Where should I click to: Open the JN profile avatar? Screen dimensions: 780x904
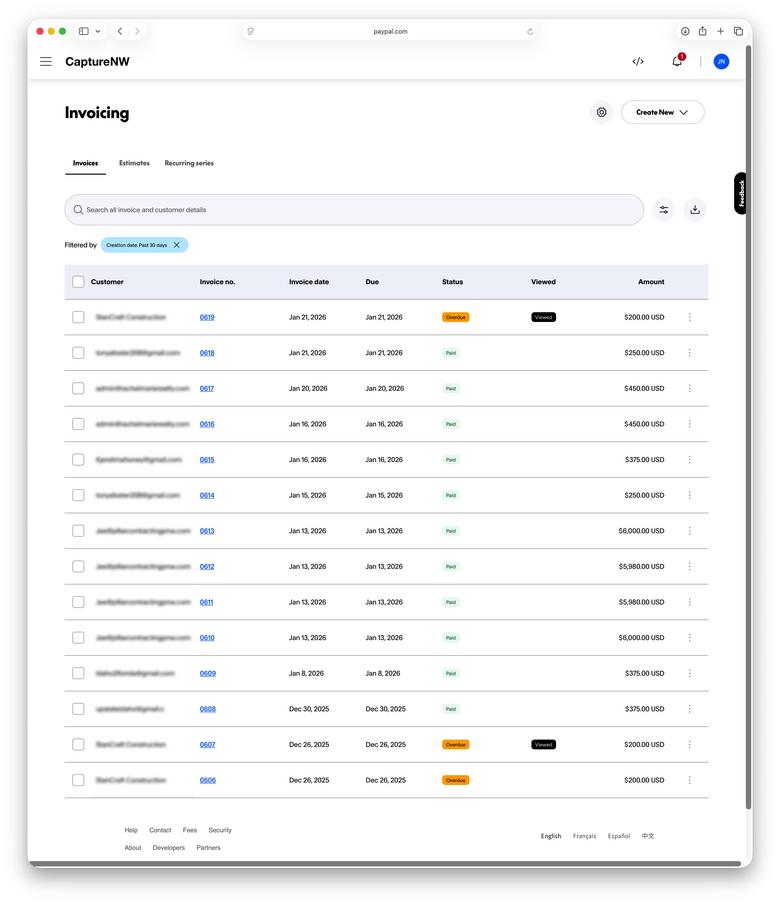[x=721, y=62]
